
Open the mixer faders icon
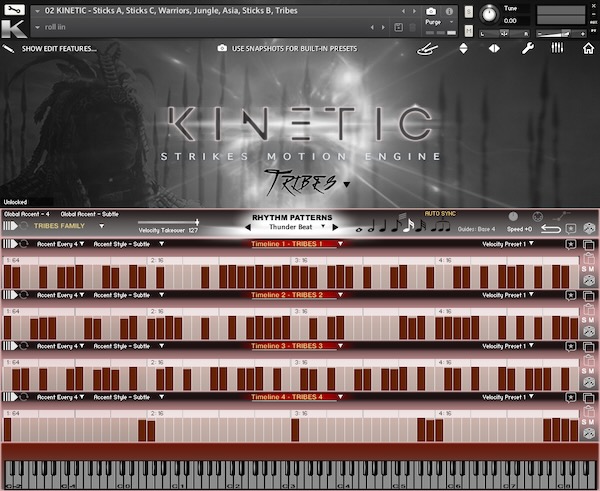556,48
